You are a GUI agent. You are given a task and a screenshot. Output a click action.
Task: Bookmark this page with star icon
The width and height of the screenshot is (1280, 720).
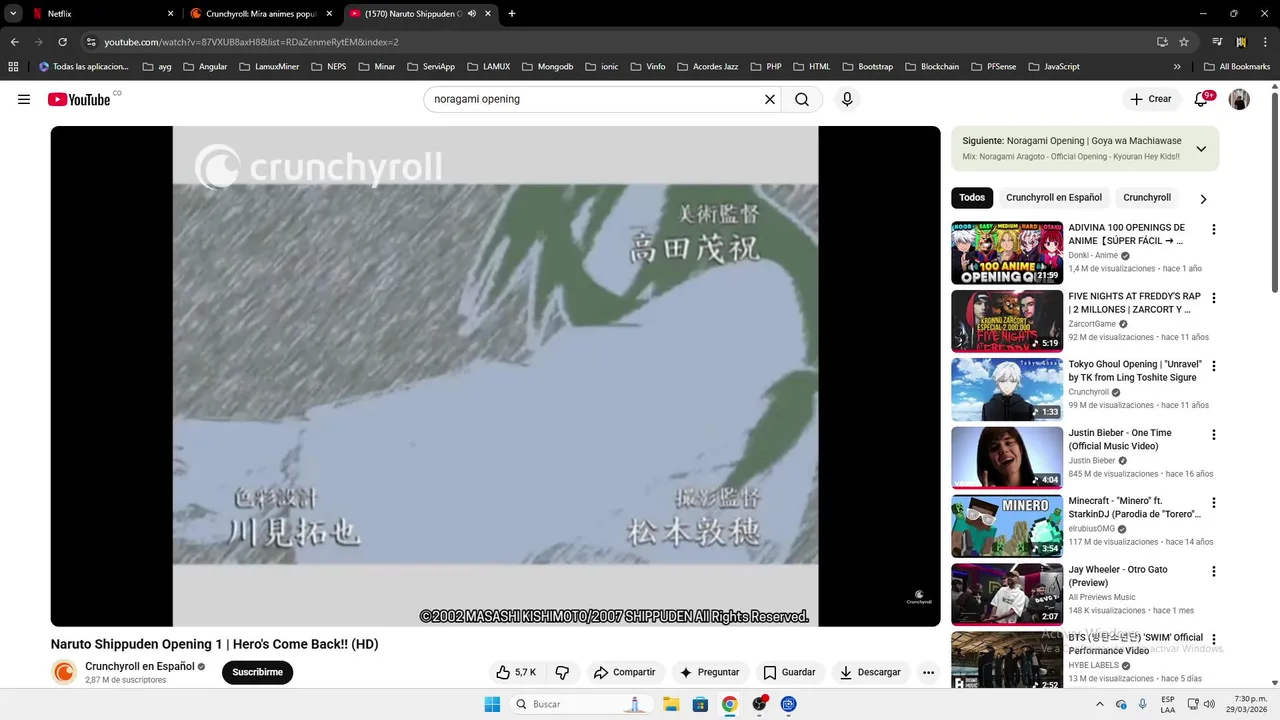click(1184, 42)
